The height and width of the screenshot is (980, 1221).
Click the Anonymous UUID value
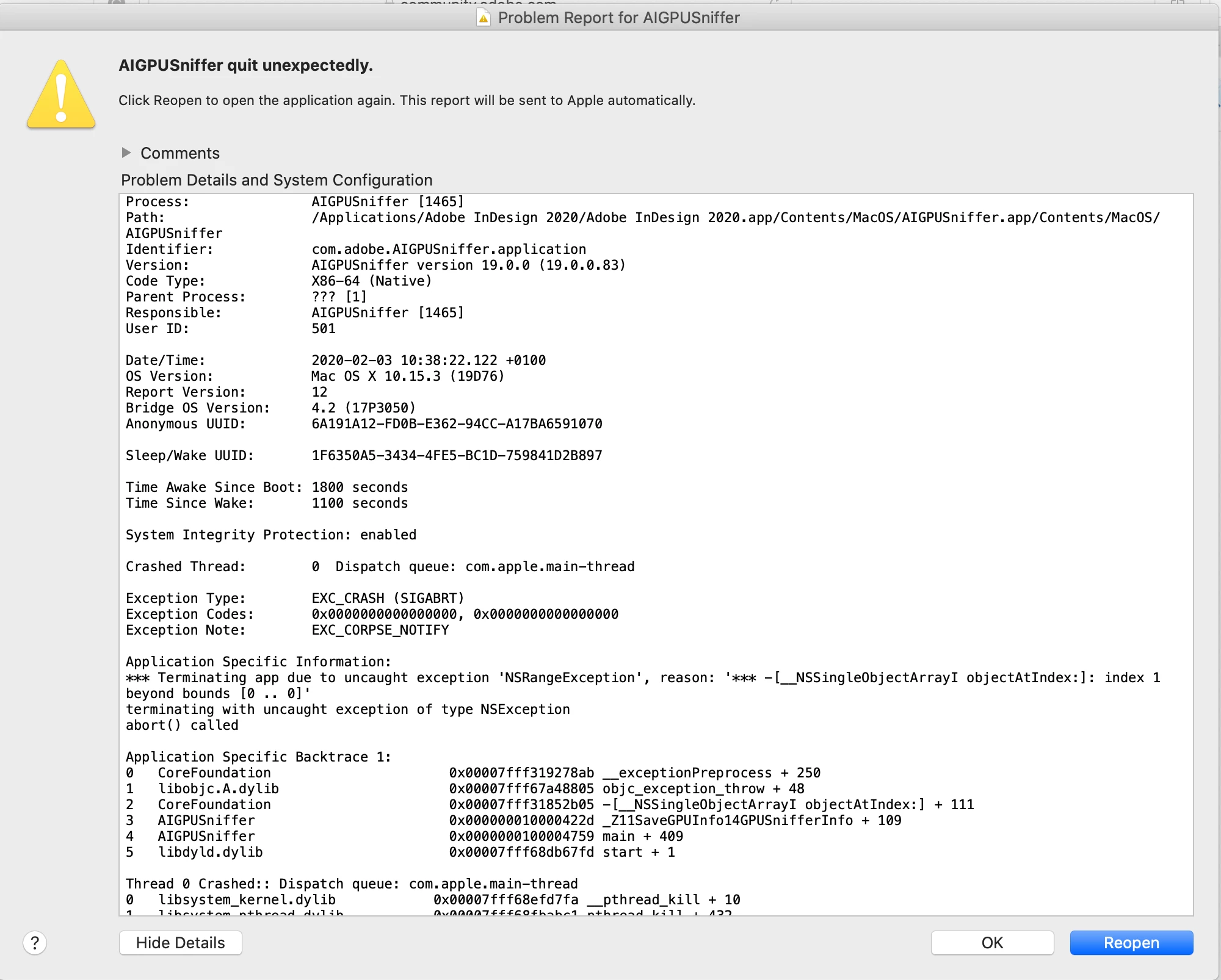[x=457, y=424]
